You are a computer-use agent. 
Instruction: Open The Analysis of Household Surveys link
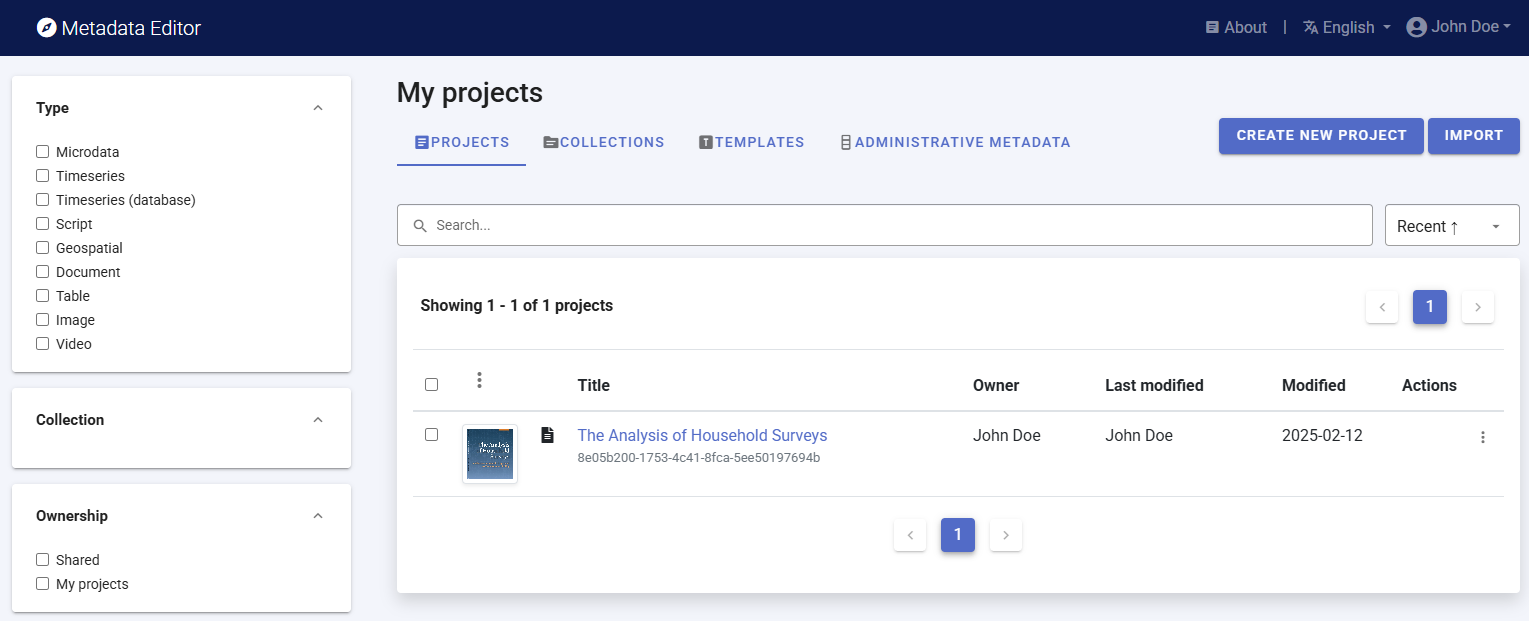(x=702, y=436)
